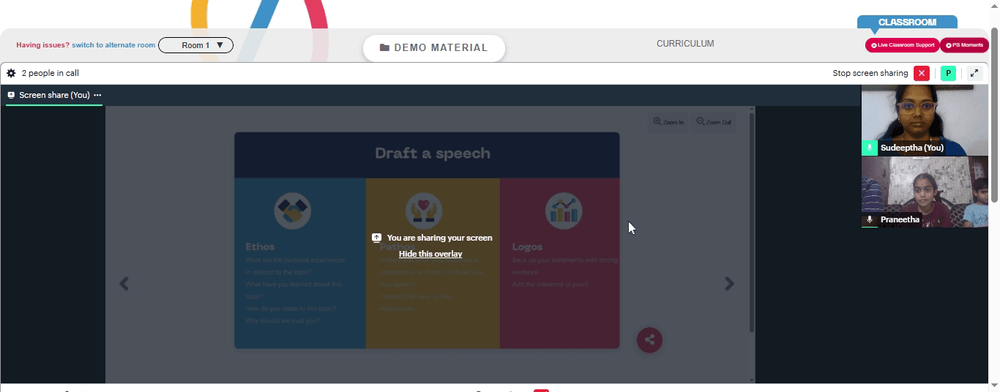The height and width of the screenshot is (392, 1000).
Task: Click the PS Moments button
Action: 964,45
